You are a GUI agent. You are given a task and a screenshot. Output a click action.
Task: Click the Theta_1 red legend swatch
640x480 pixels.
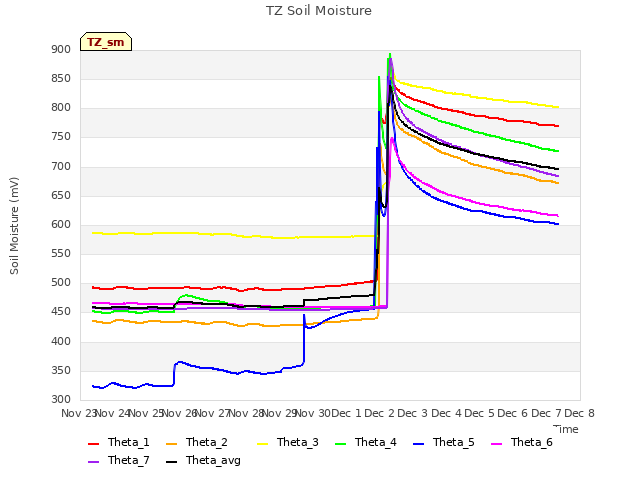(x=93, y=443)
